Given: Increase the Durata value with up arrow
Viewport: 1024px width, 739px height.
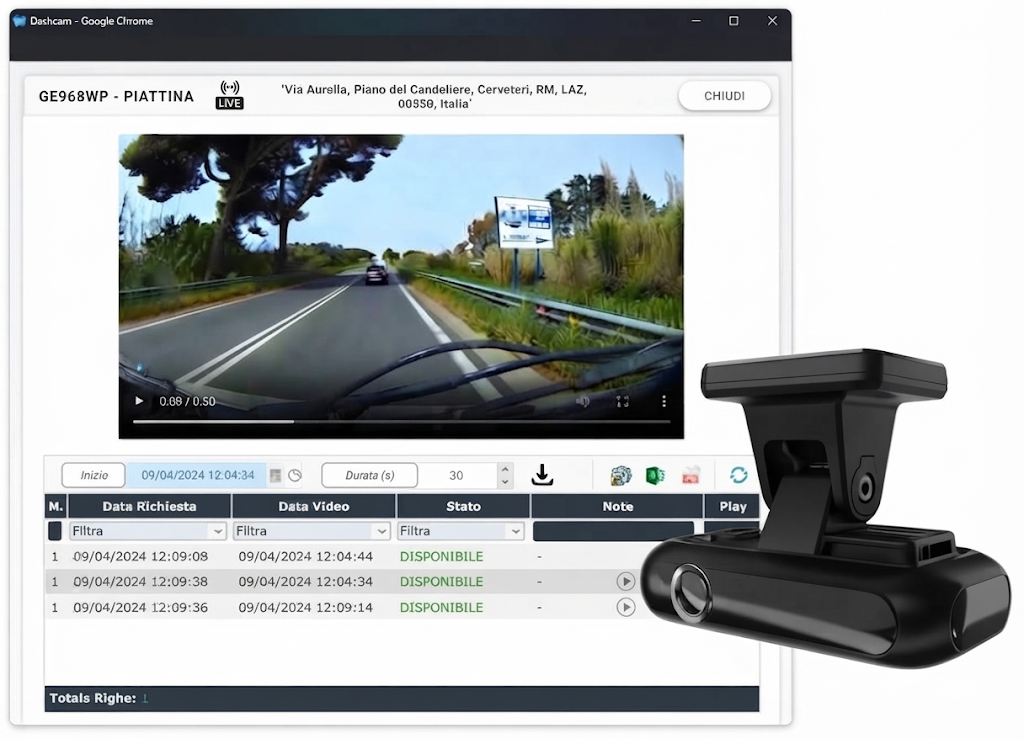Looking at the screenshot, I should pyautogui.click(x=504, y=469).
